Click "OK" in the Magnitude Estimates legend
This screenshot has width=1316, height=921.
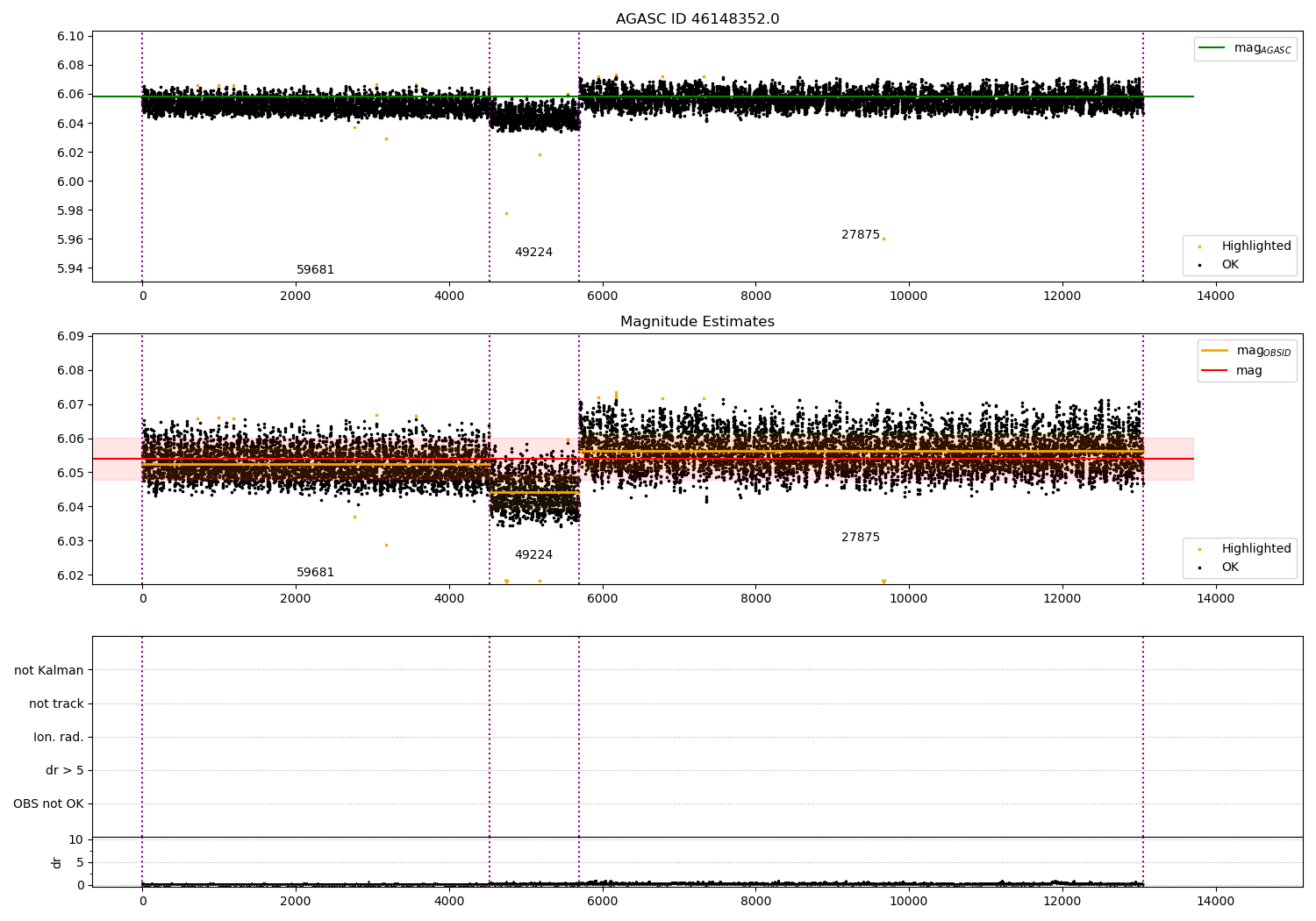[x=1218, y=568]
